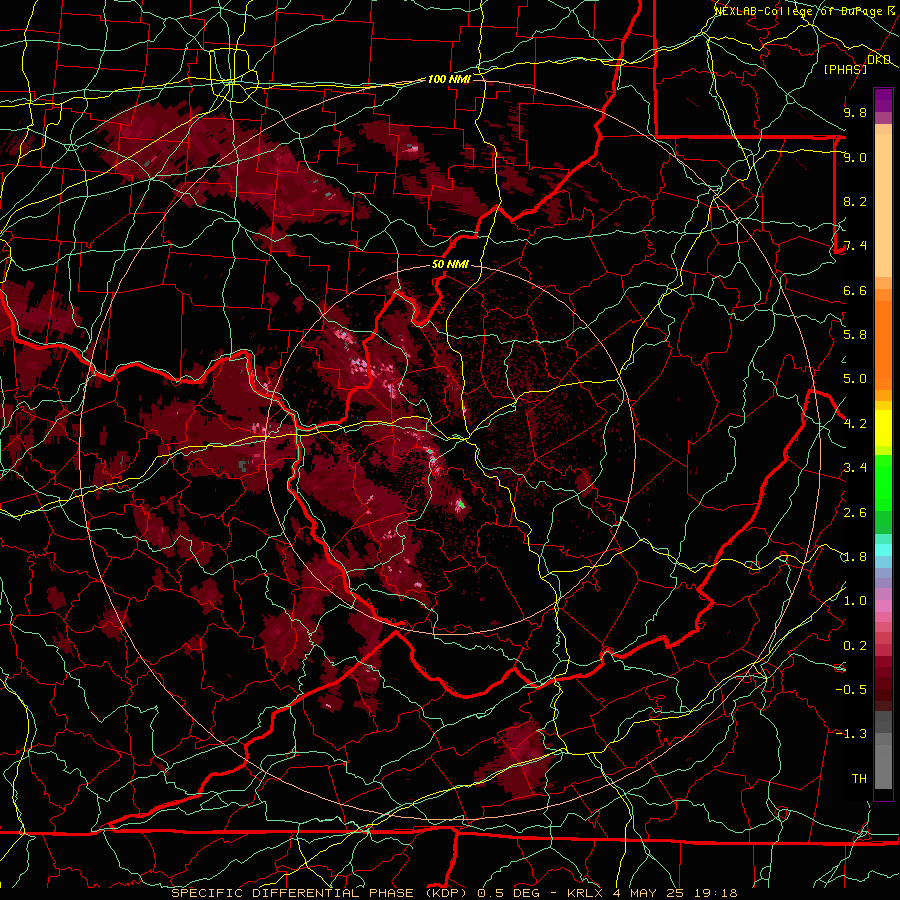The image size is (900, 900).
Task: Select the -1.3 scale label
Action: point(852,734)
